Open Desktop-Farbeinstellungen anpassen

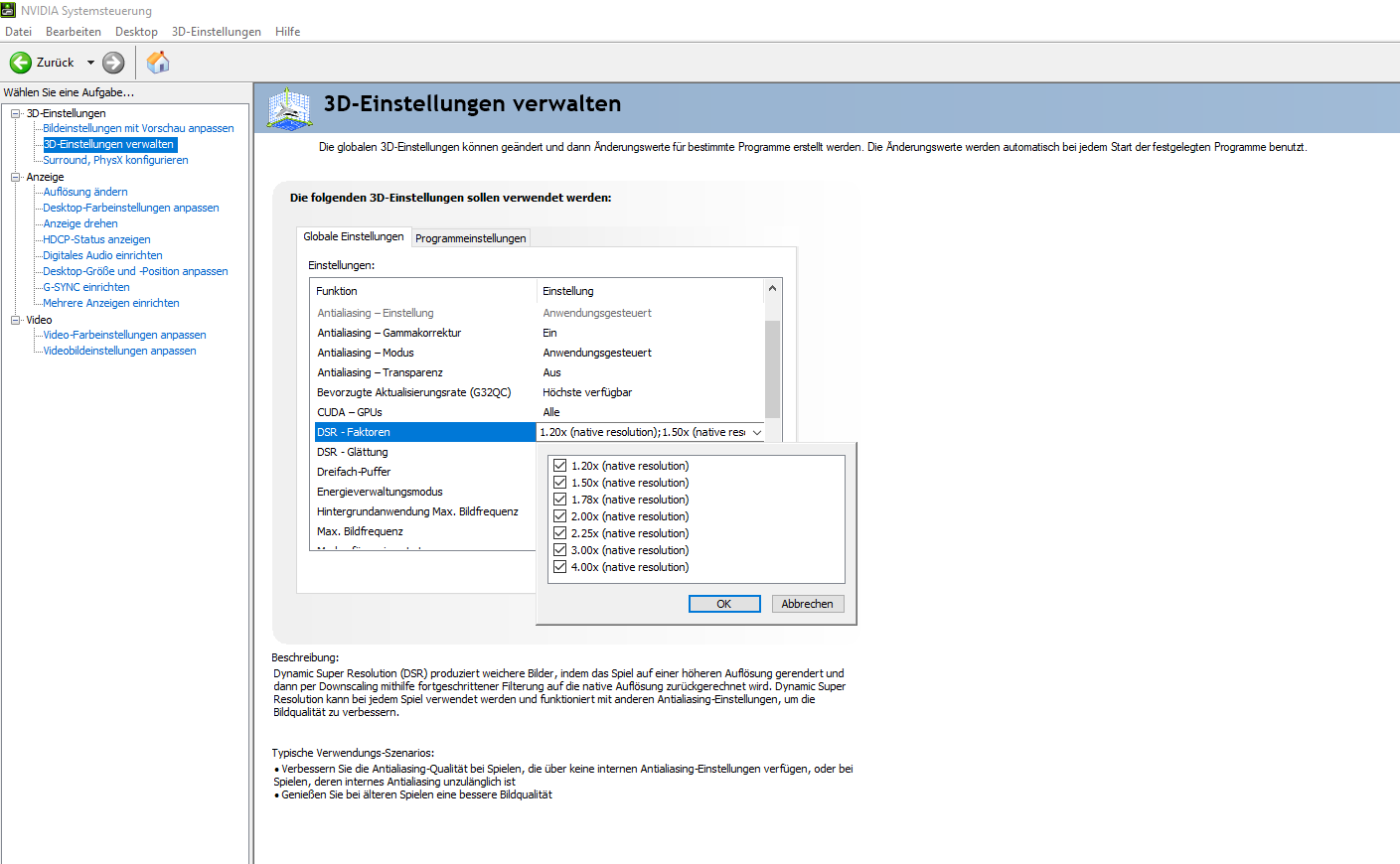tap(131, 208)
